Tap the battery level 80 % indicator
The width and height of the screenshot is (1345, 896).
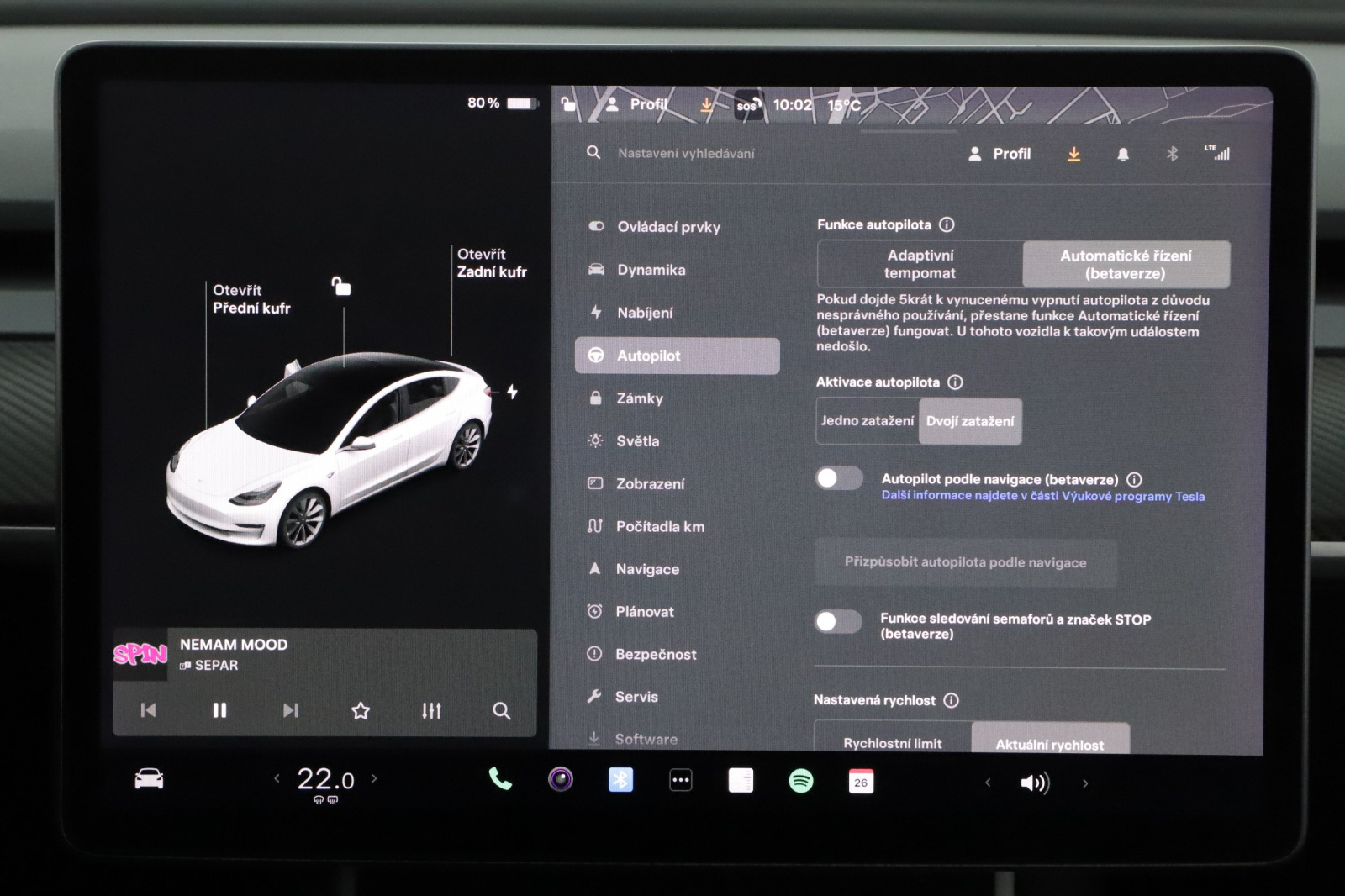[502, 103]
